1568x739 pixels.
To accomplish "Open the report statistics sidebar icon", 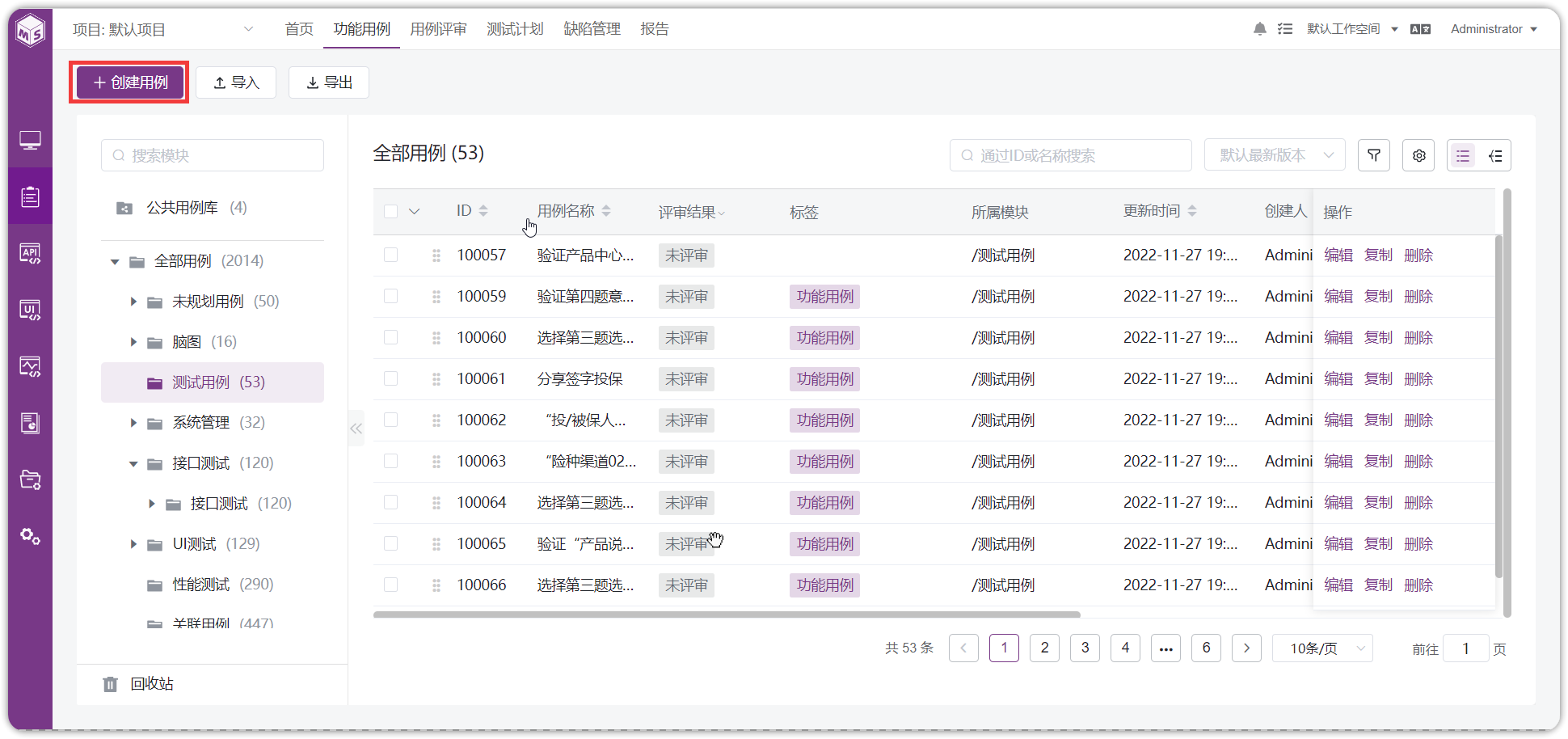I will pyautogui.click(x=30, y=423).
